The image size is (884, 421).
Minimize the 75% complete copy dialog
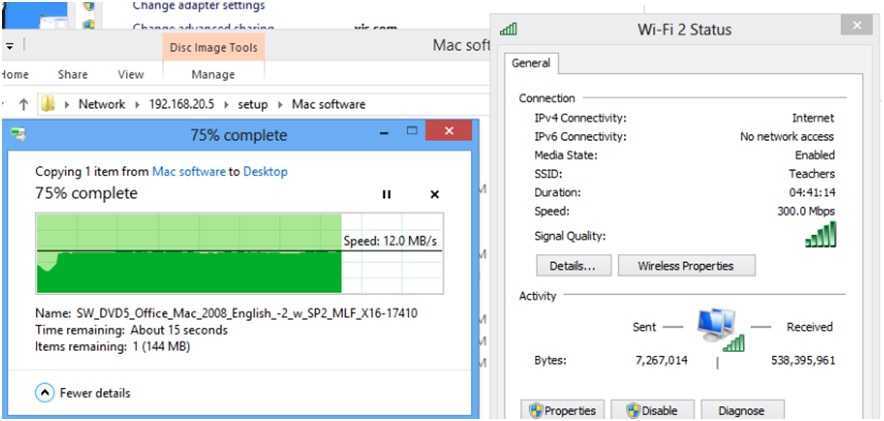point(384,133)
